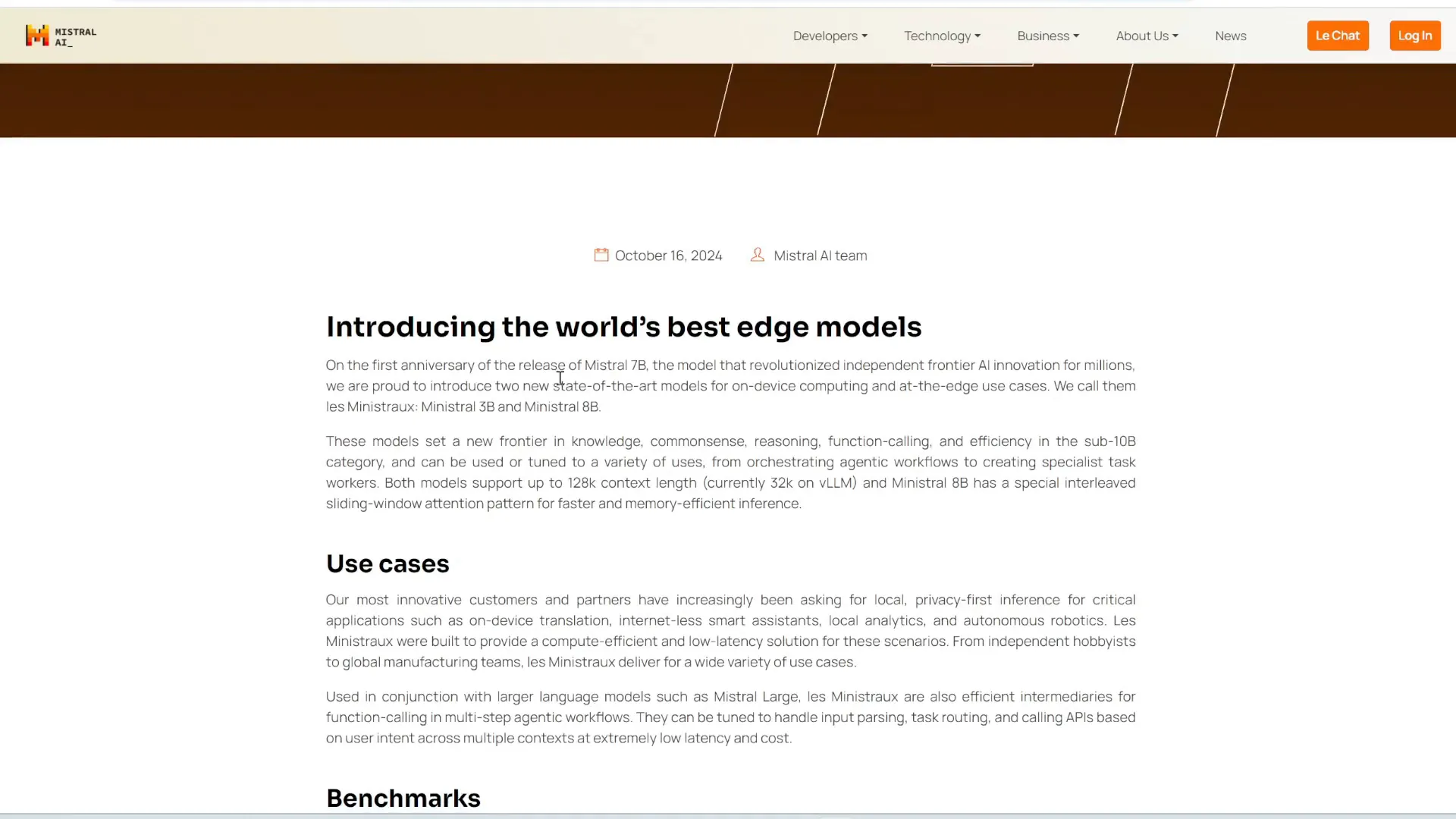Viewport: 1456px width, 819px height.
Task: Click the paragraph starting 'Our most innovative customers'
Action: [731, 631]
